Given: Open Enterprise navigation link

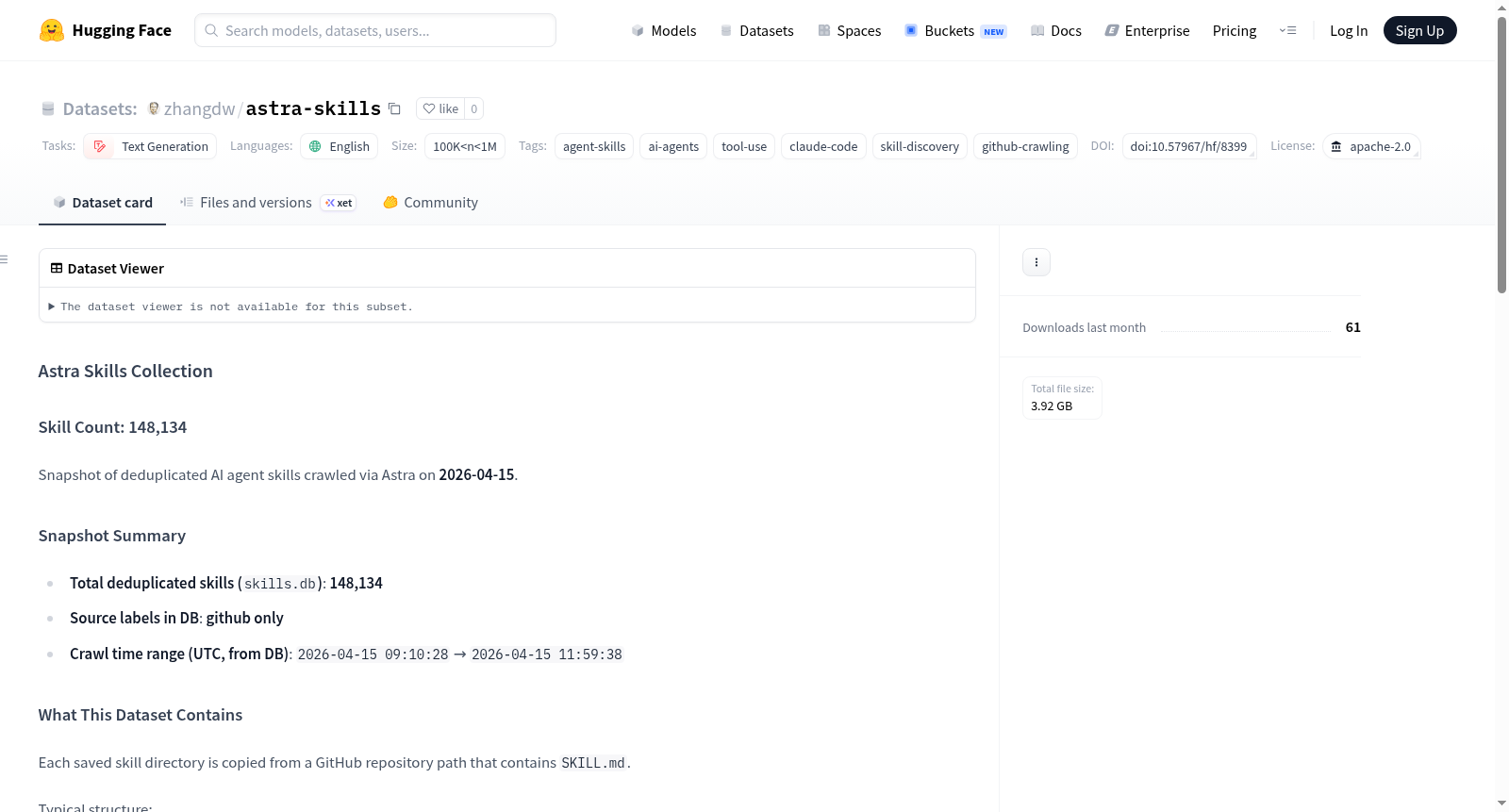Looking at the screenshot, I should 1148,30.
